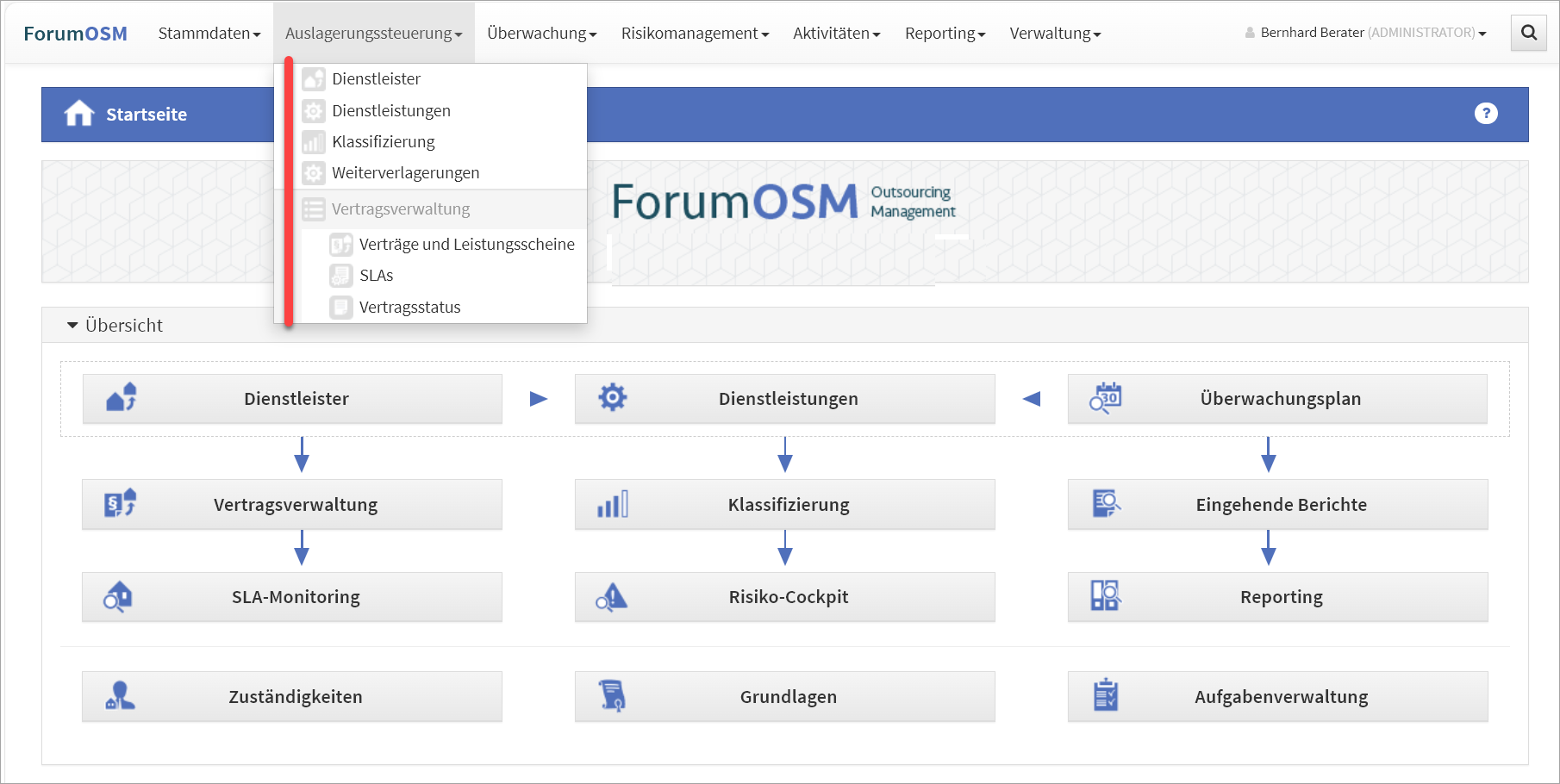The image size is (1560, 784).
Task: Click the warning icon on Risiko-Cockpit tile
Action: [612, 596]
